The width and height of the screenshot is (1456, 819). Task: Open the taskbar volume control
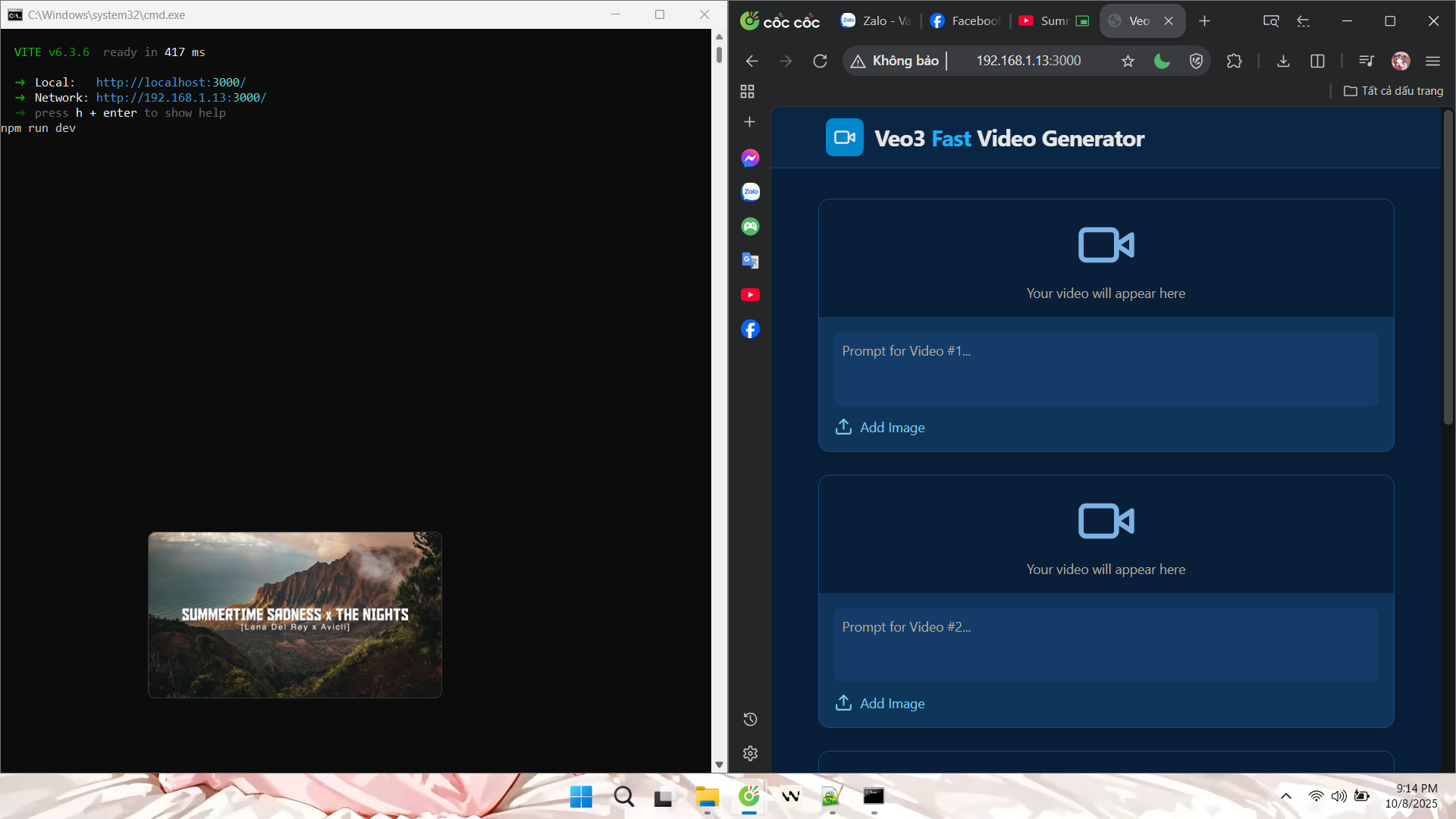click(x=1339, y=796)
